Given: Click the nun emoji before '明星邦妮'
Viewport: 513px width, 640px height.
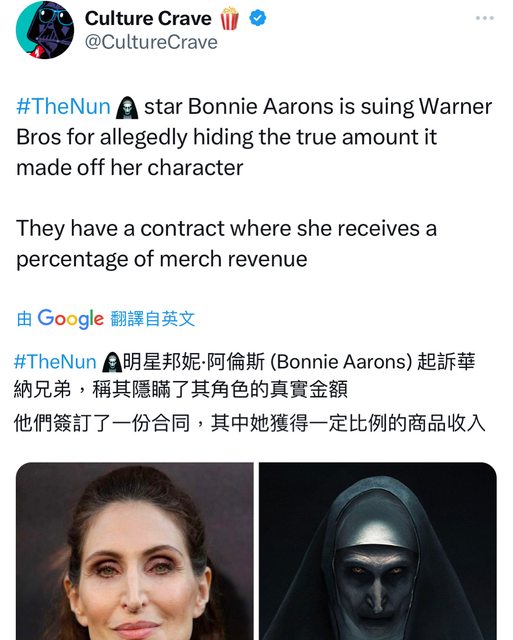Looking at the screenshot, I should coord(112,363).
